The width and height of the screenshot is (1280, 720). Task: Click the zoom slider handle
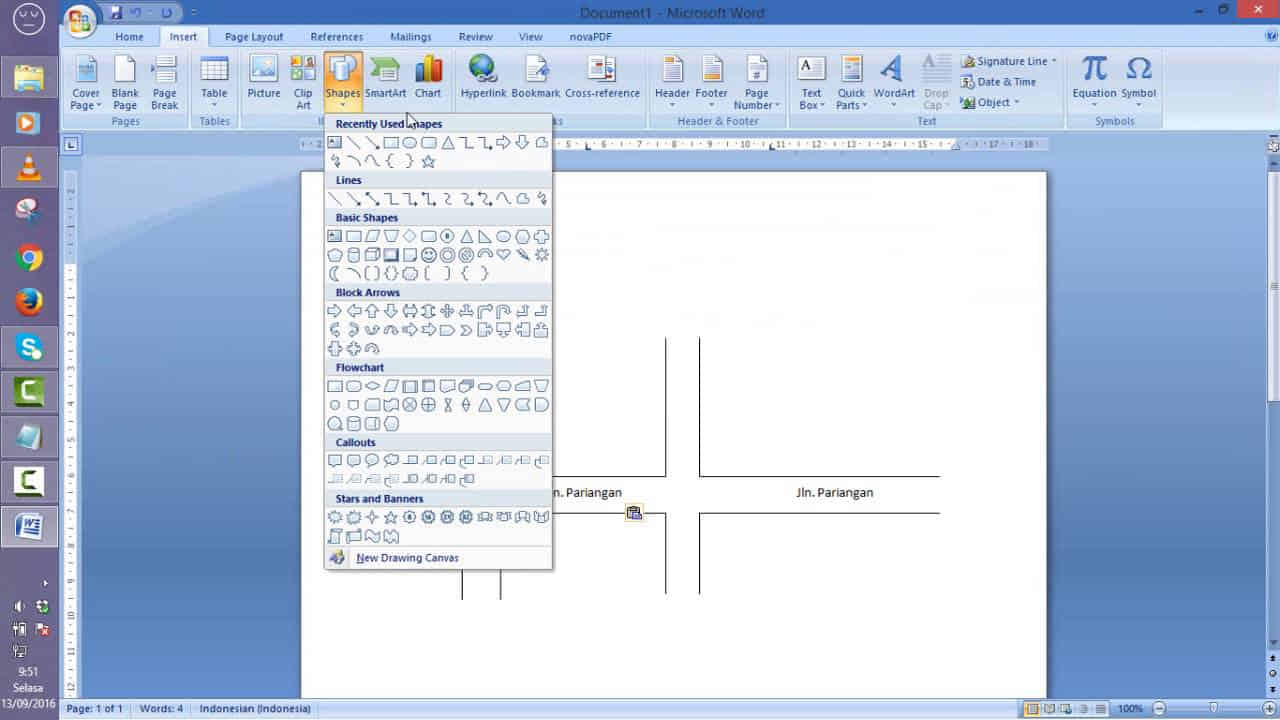point(1213,708)
